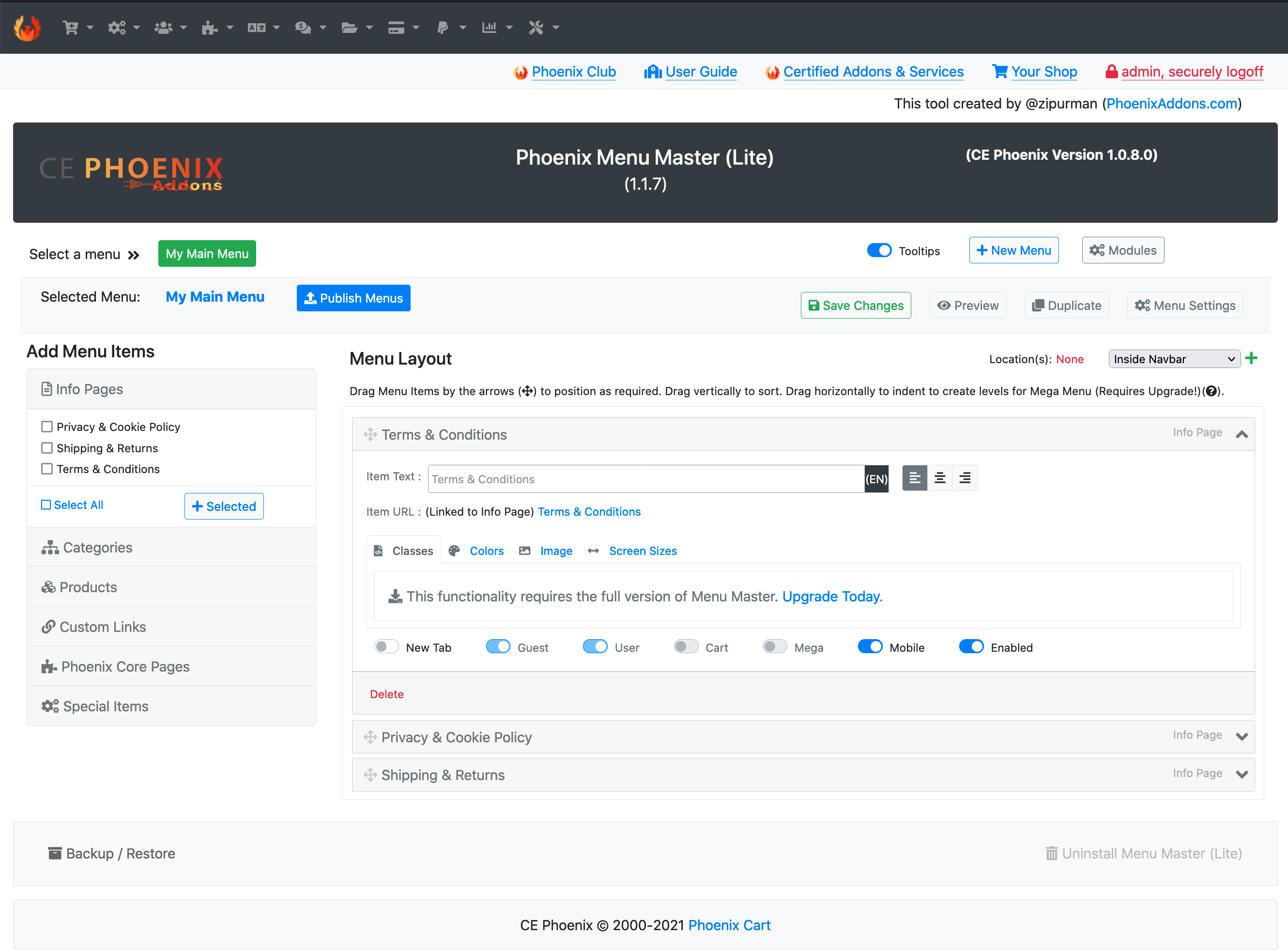The width and height of the screenshot is (1288, 950).
Task: Open the Inside Navbar location dropdown
Action: [x=1174, y=359]
